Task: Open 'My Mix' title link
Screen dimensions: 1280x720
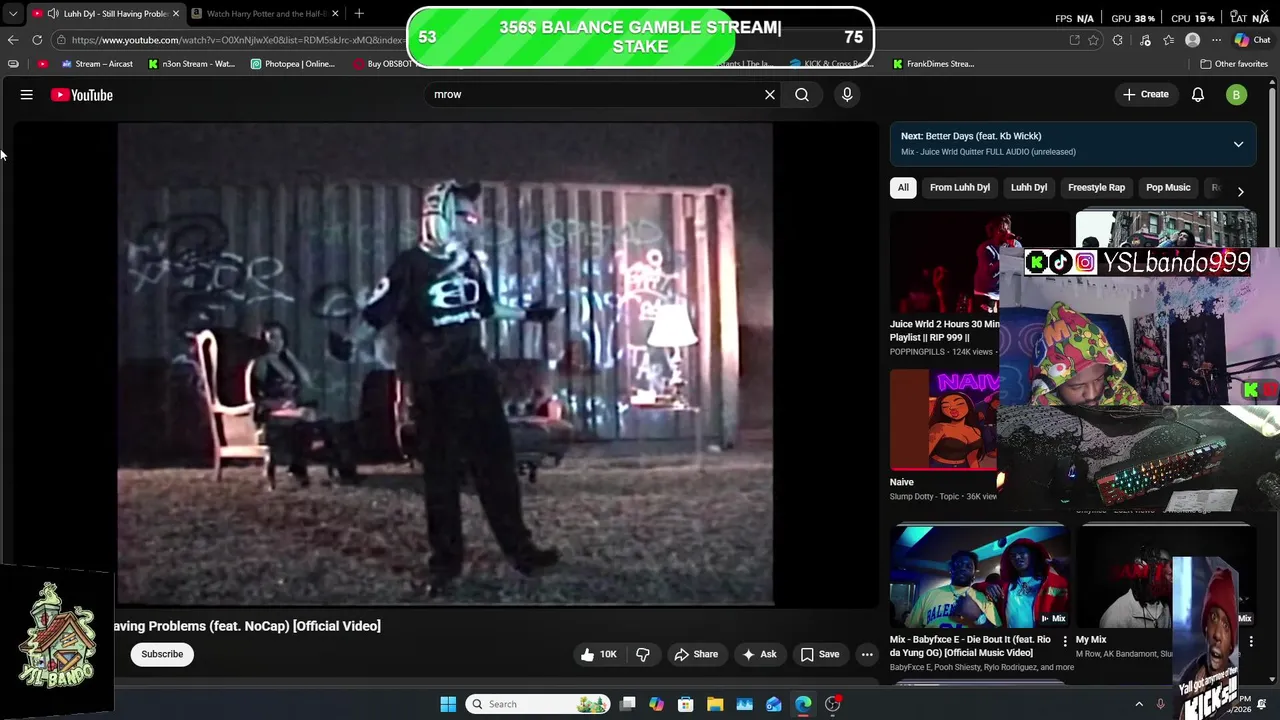Action: (1091, 640)
